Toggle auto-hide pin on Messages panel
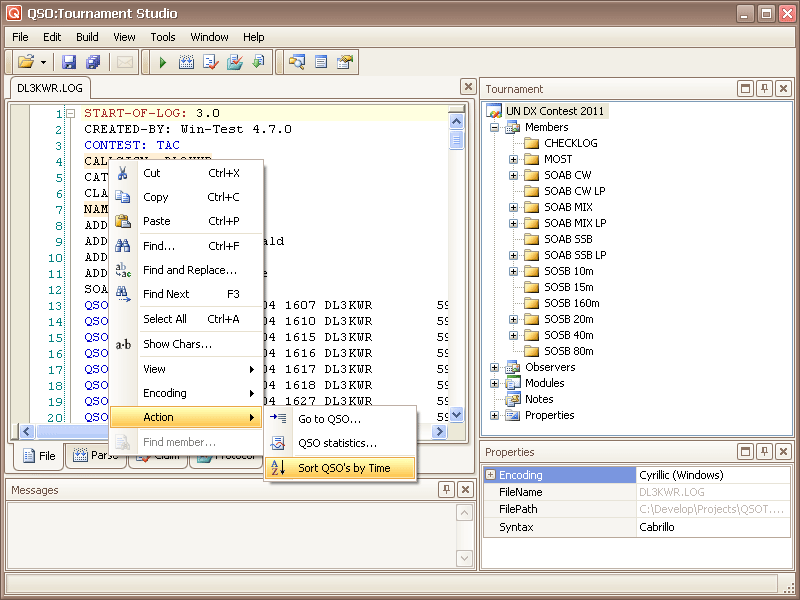The height and width of the screenshot is (600, 800). click(x=446, y=490)
